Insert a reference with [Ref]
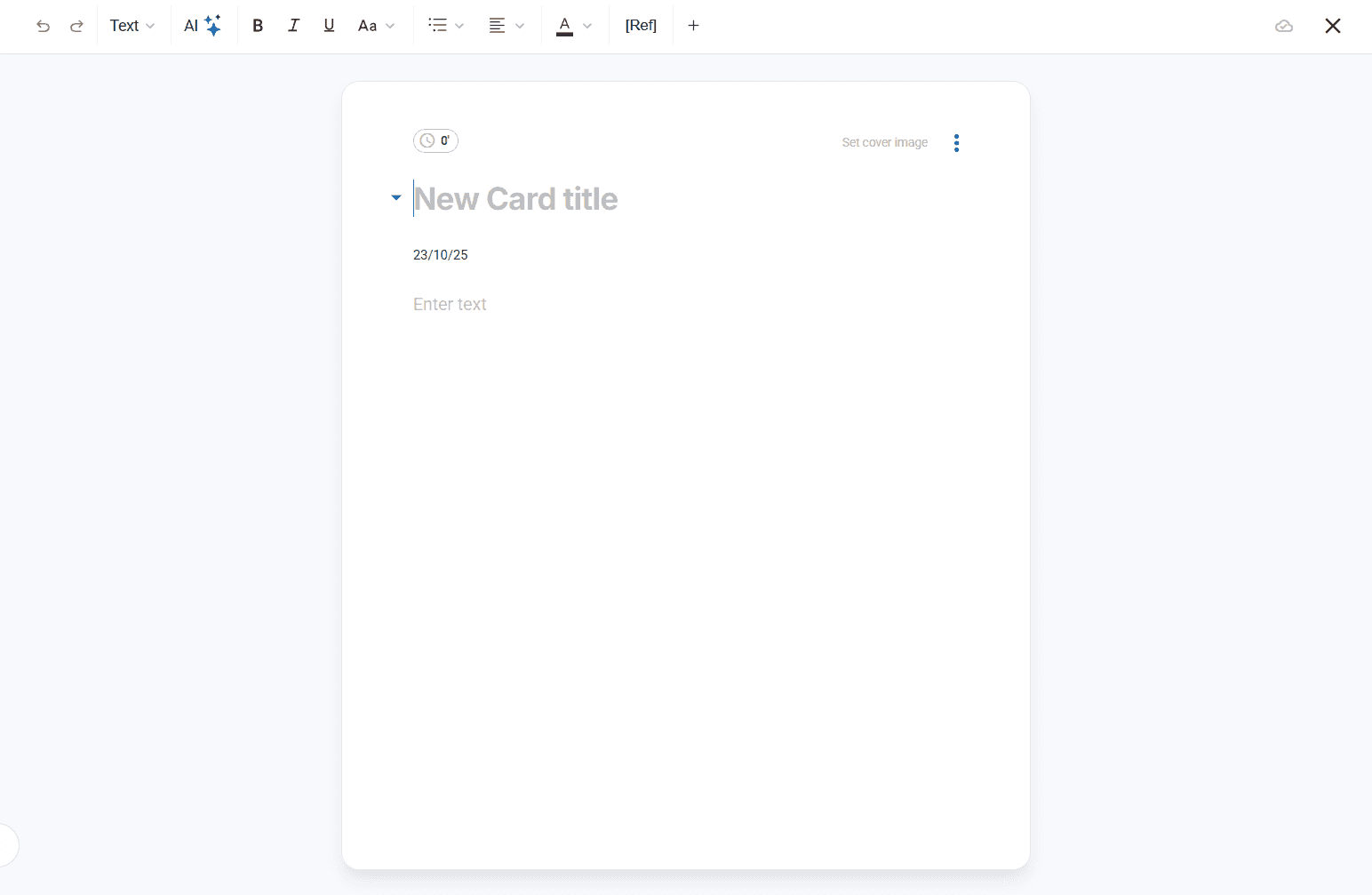Viewport: 1372px width, 895px height. coord(641,26)
